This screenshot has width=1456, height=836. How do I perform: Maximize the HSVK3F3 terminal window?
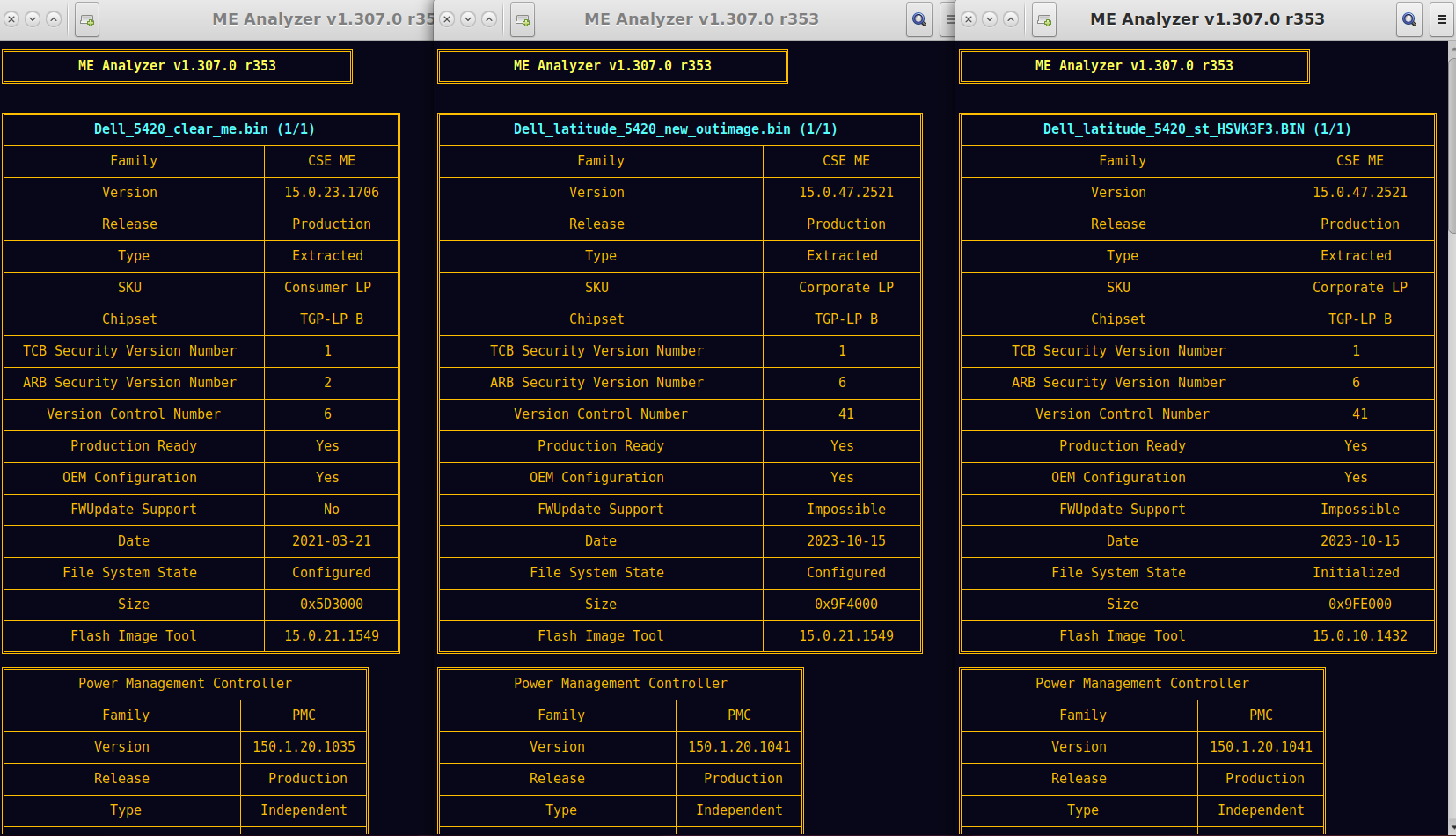point(1011,18)
